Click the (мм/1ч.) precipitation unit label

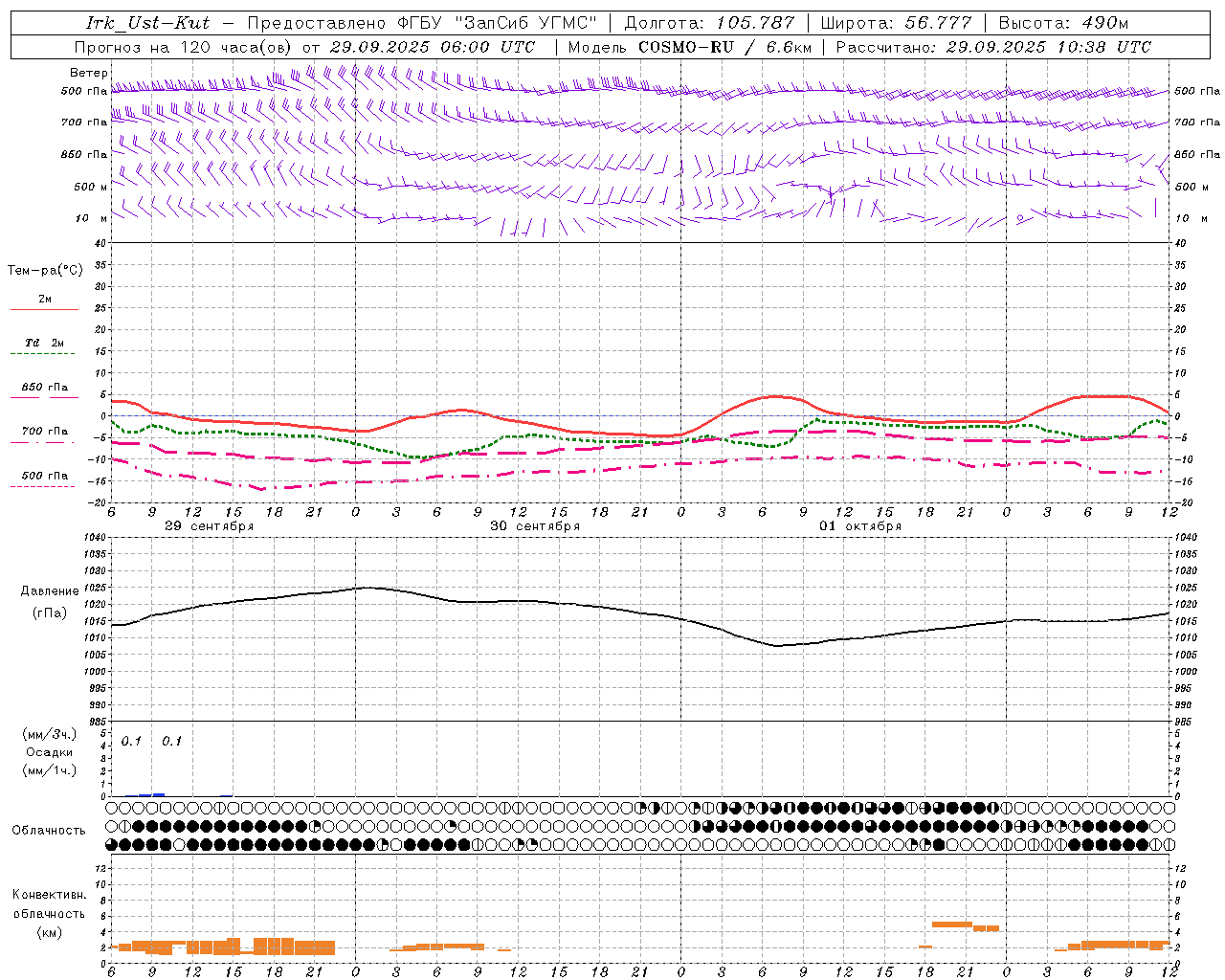click(x=50, y=770)
